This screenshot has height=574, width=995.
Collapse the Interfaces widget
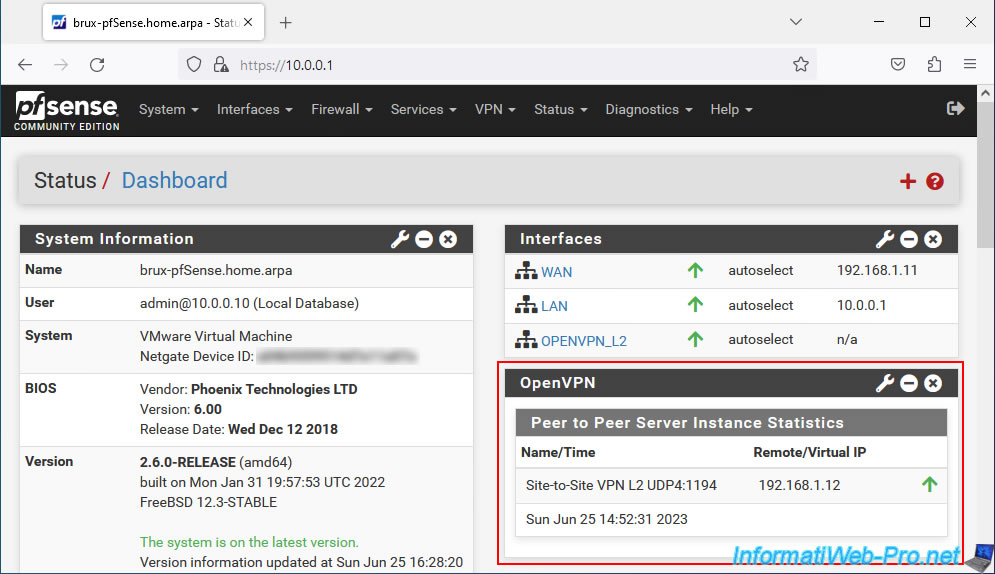[909, 239]
